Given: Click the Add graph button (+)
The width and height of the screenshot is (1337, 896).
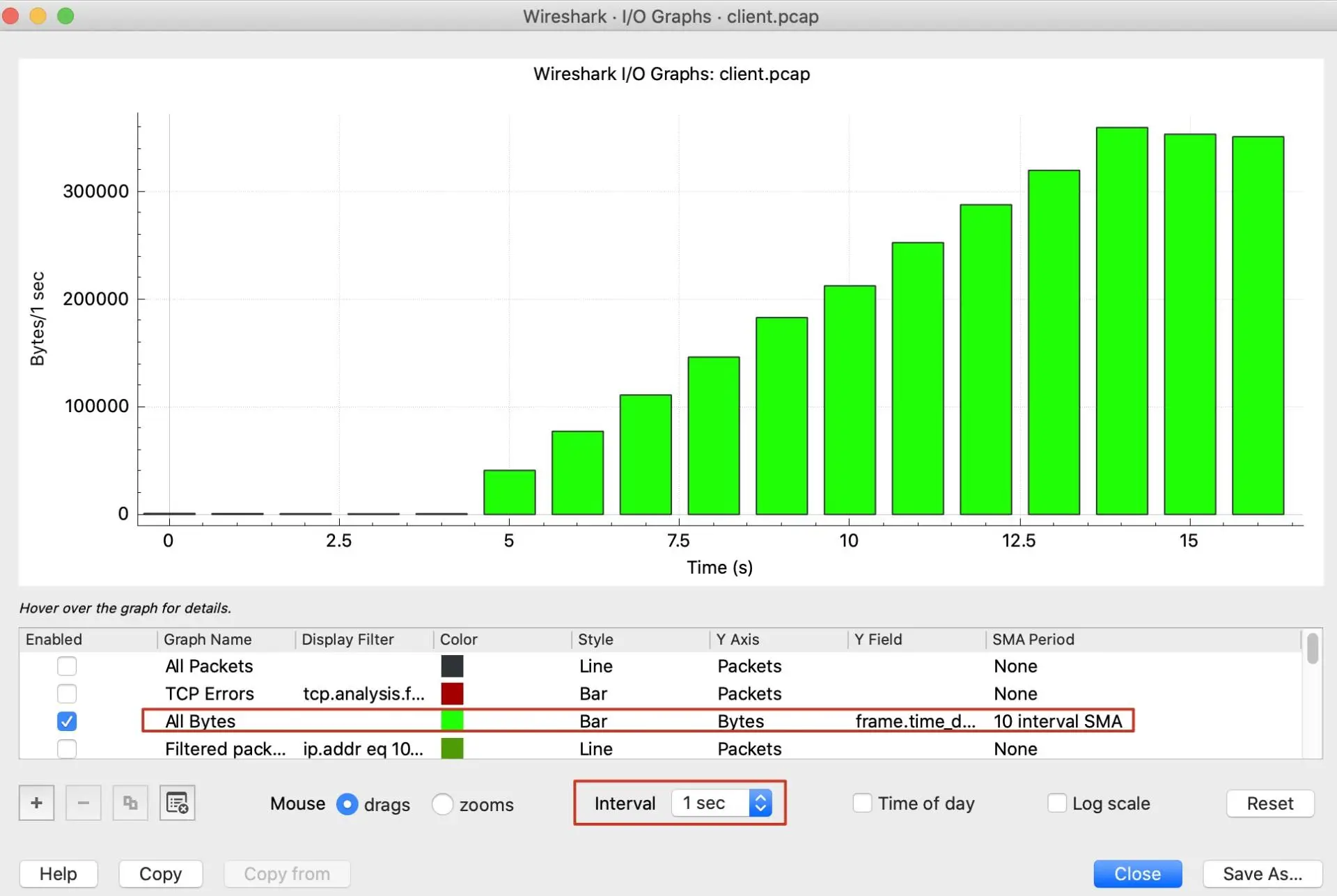Looking at the screenshot, I should 36,803.
